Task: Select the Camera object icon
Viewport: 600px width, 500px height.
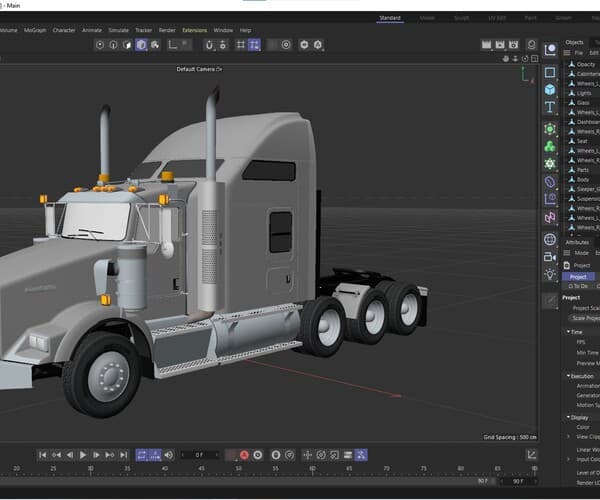Action: click(550, 257)
